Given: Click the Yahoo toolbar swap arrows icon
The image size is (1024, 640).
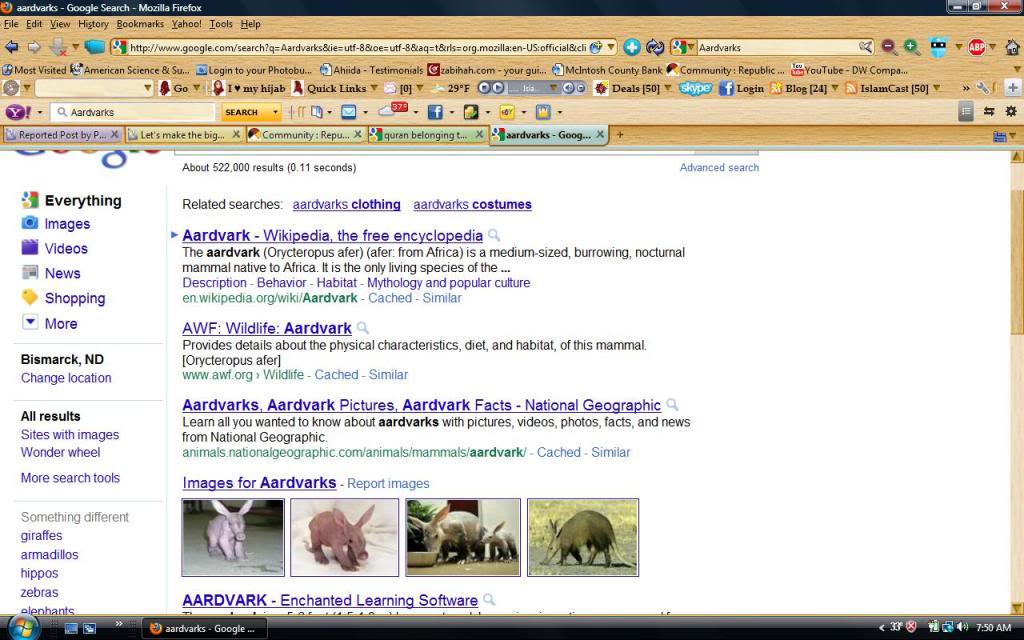Looking at the screenshot, I should pyautogui.click(x=989, y=112).
